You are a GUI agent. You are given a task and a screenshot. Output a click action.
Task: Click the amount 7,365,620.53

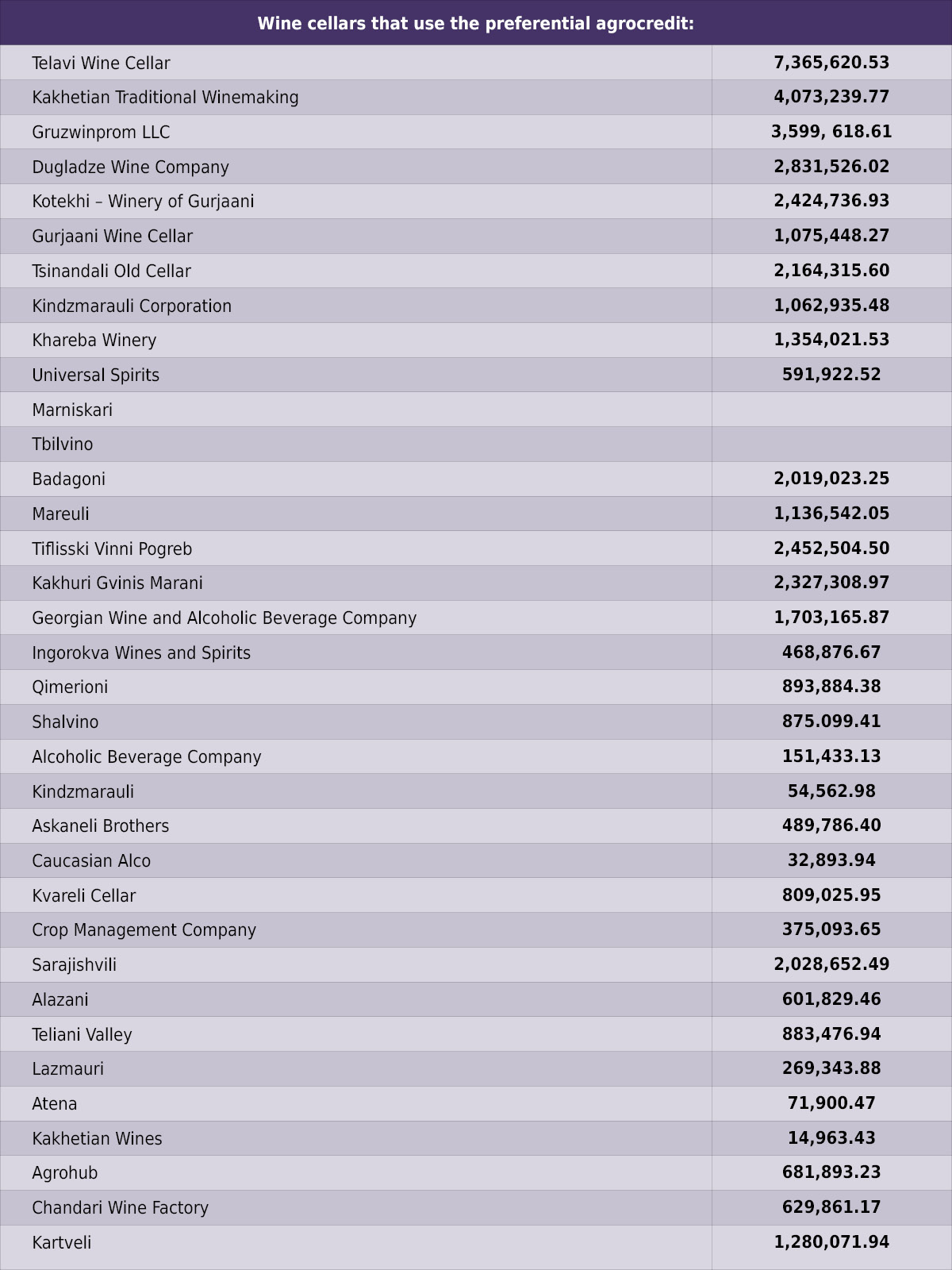point(831,63)
